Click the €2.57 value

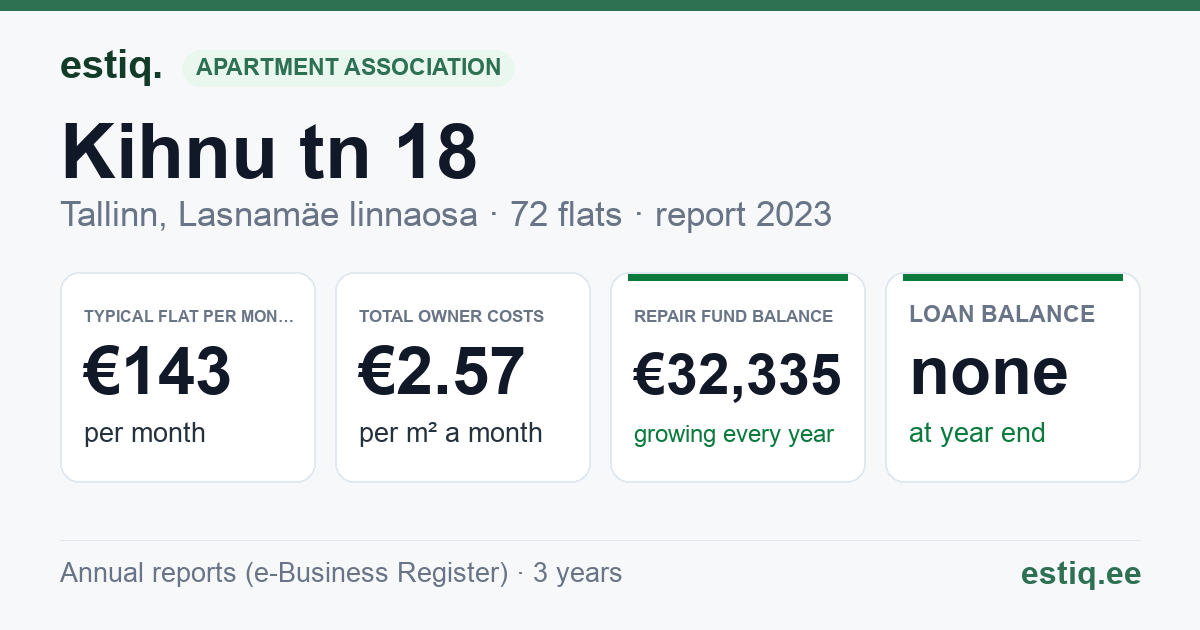(442, 370)
